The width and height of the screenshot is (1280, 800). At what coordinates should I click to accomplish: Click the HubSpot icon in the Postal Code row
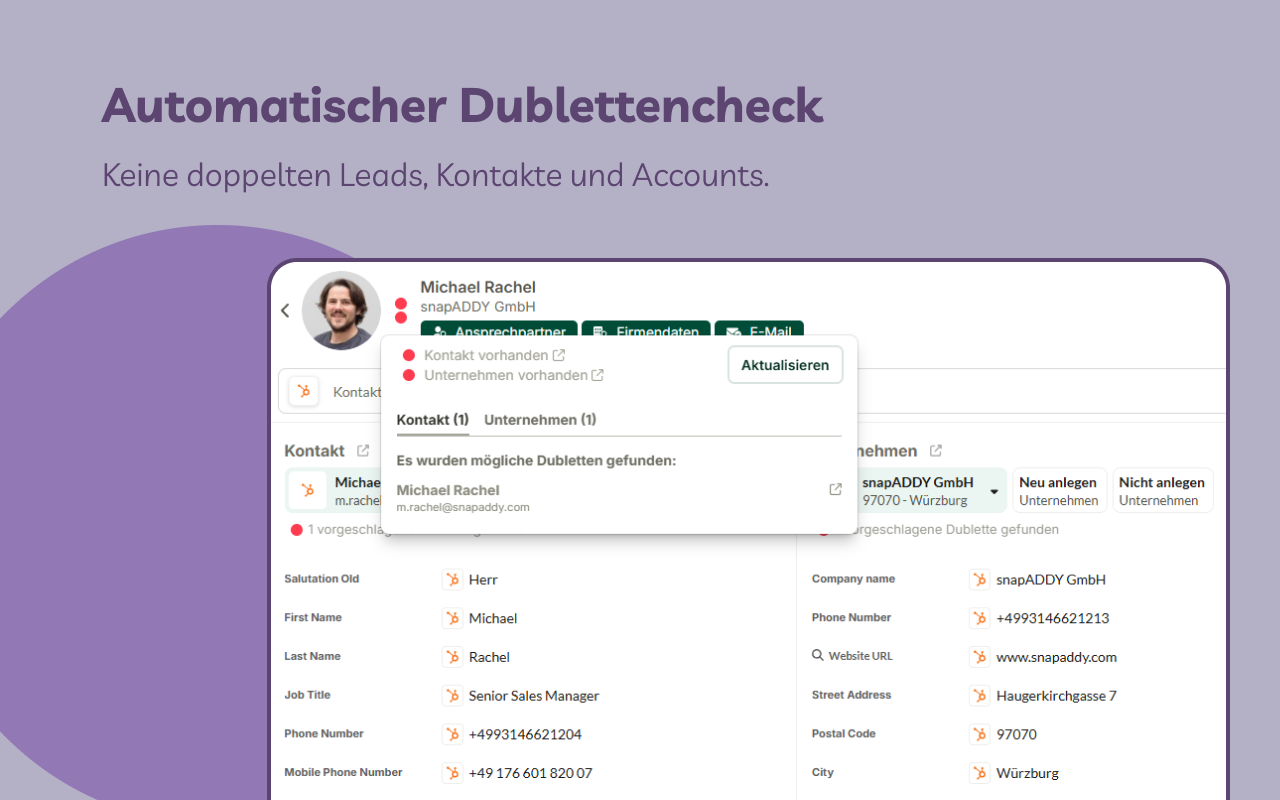pyautogui.click(x=980, y=734)
